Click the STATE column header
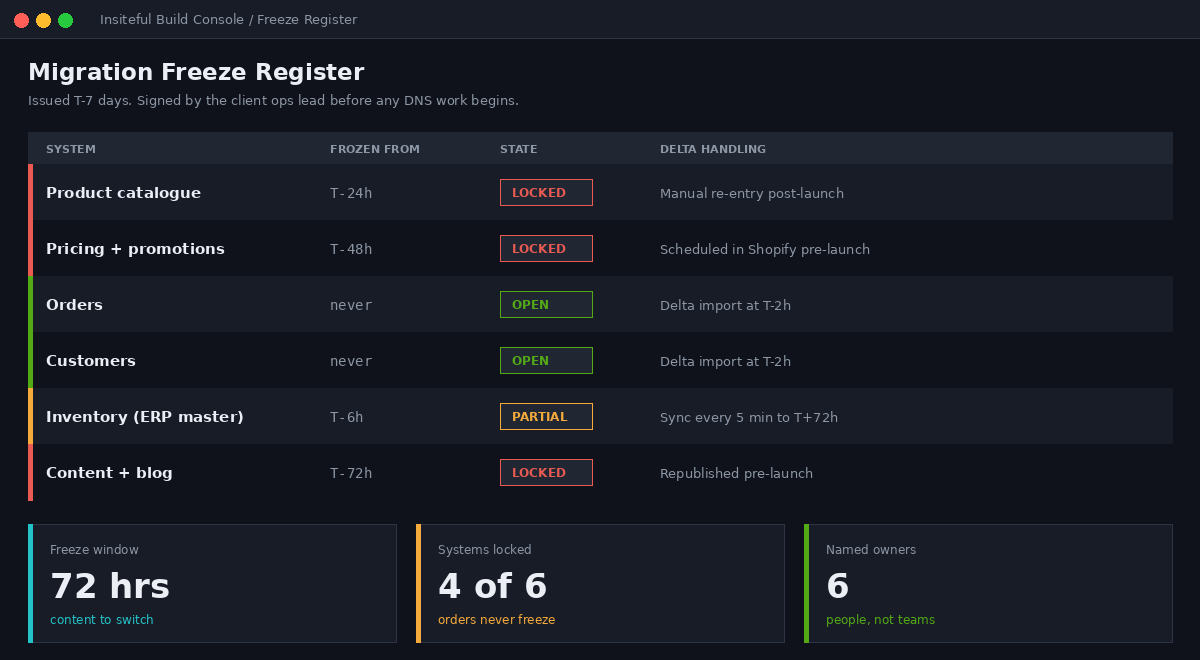Screen dimensions: 1200x660 [x=519, y=149]
